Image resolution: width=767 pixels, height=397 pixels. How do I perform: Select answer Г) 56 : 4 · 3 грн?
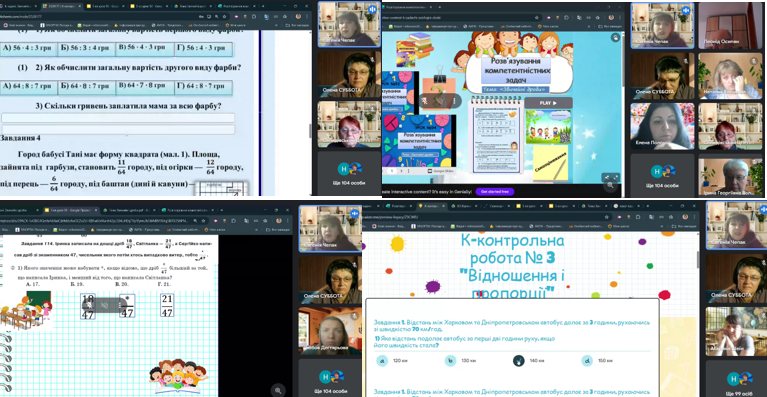[x=204, y=48]
